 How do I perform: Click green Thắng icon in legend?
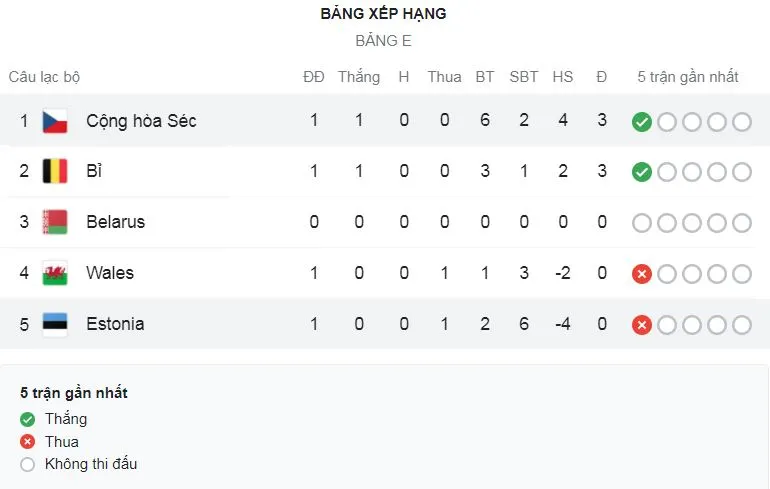(27, 419)
